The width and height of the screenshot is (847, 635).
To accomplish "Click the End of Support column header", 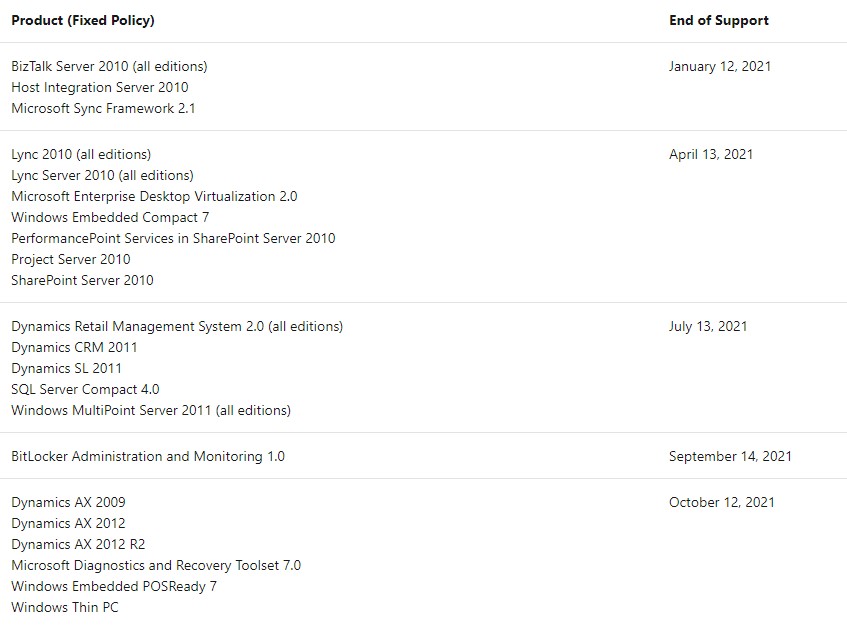I will click(x=718, y=20).
